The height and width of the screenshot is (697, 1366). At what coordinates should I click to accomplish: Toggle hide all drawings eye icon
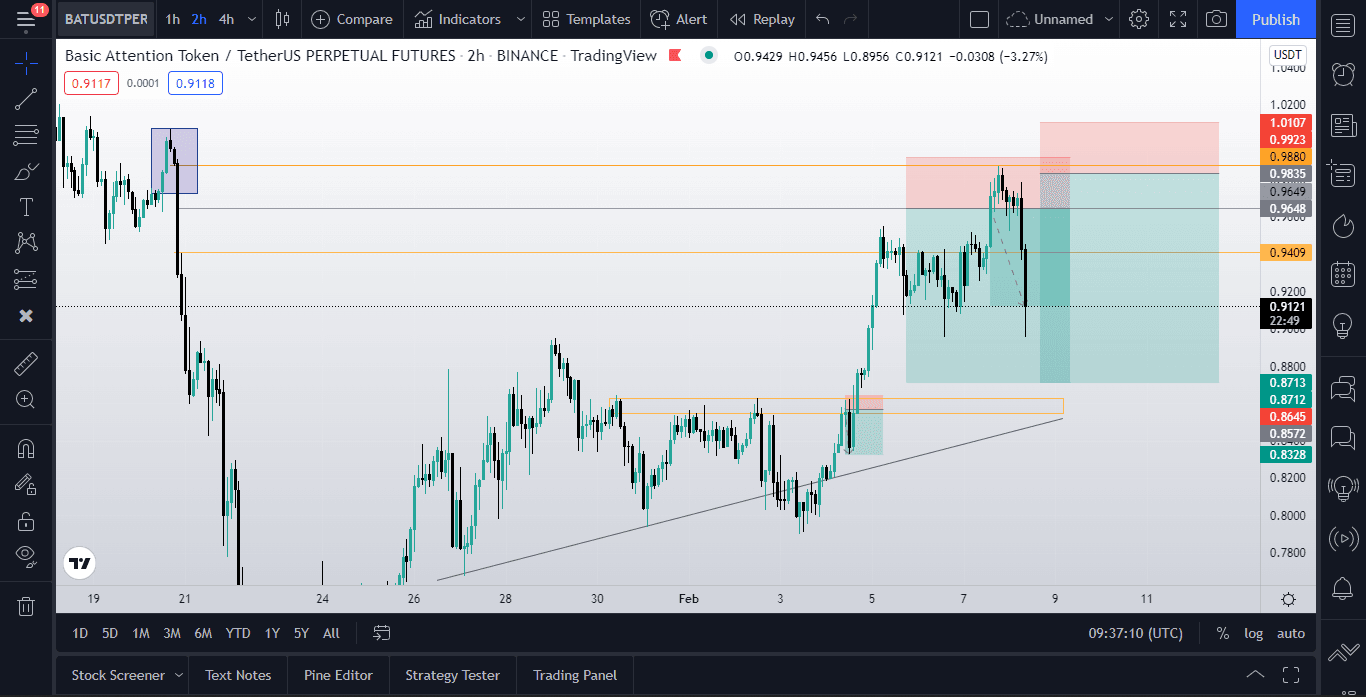(x=26, y=556)
